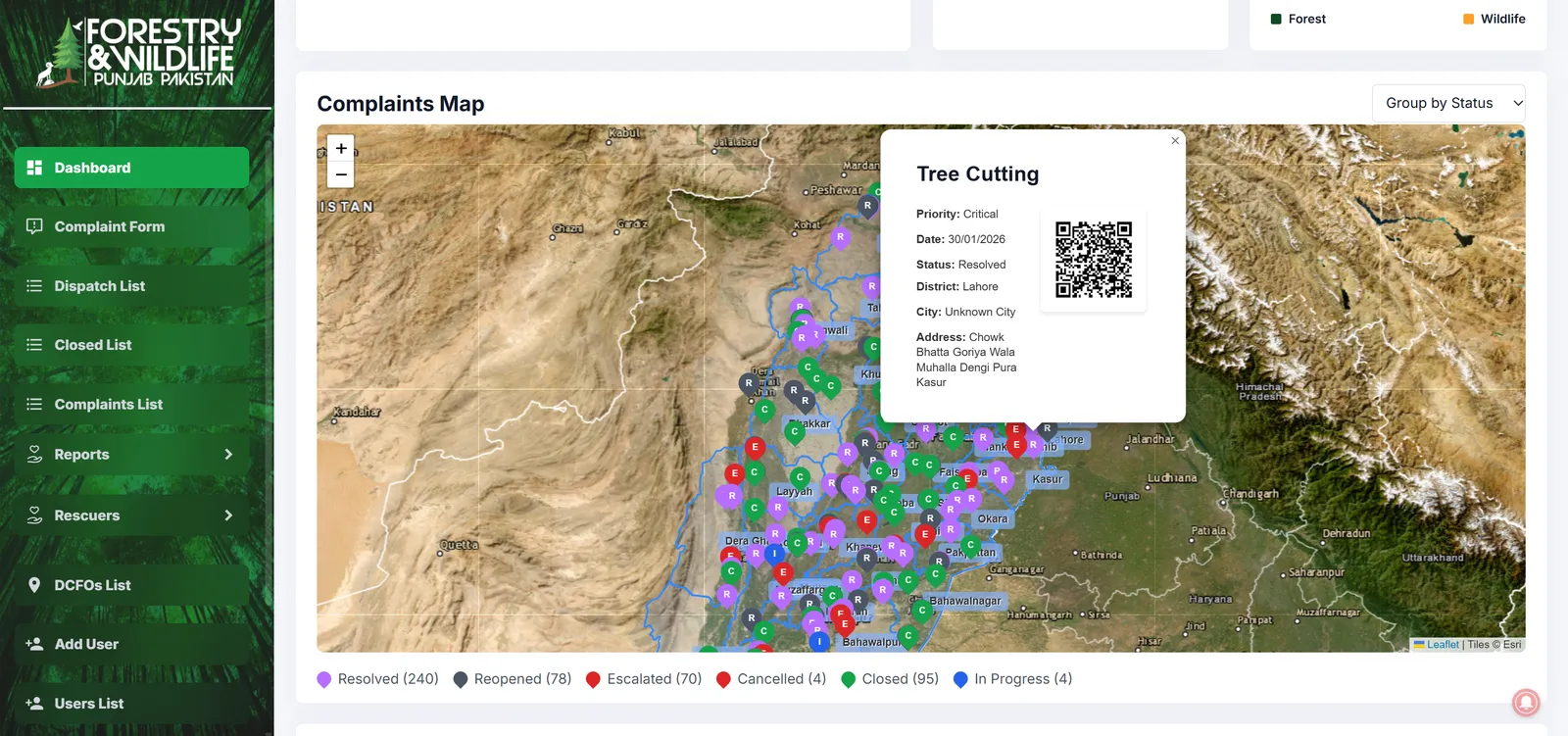This screenshot has height=736, width=1568.
Task: Click the Cancelled (4) legend entry
Action: [771, 679]
